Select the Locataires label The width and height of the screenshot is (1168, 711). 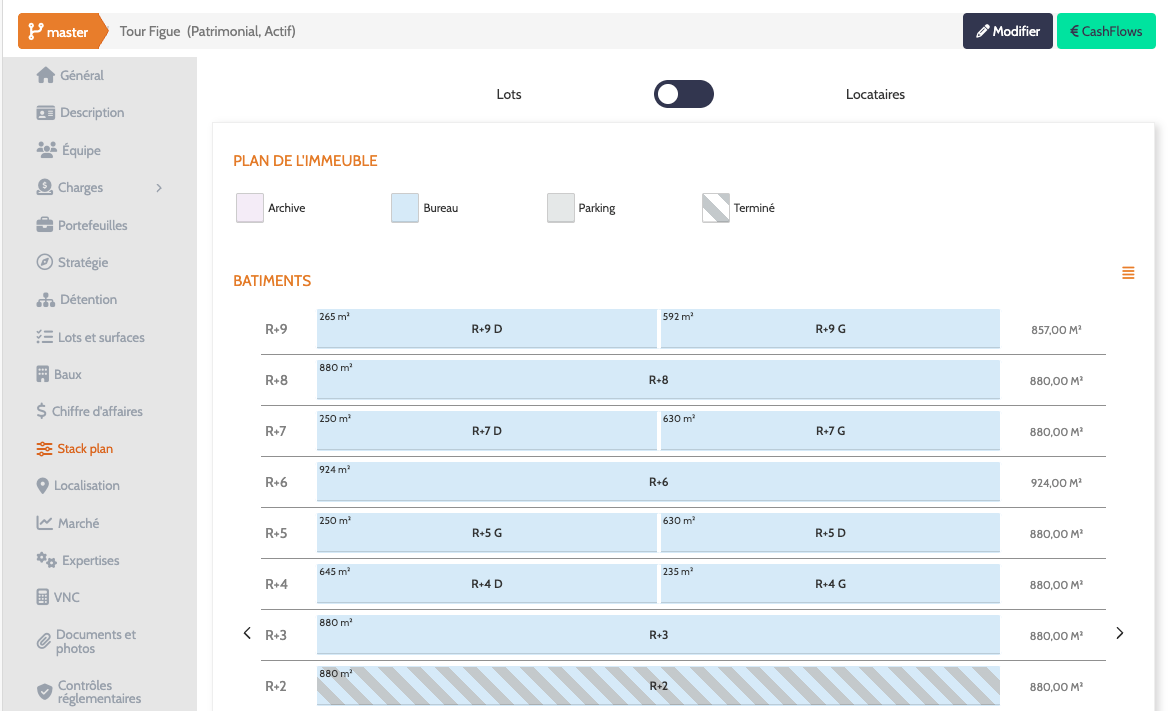875,95
